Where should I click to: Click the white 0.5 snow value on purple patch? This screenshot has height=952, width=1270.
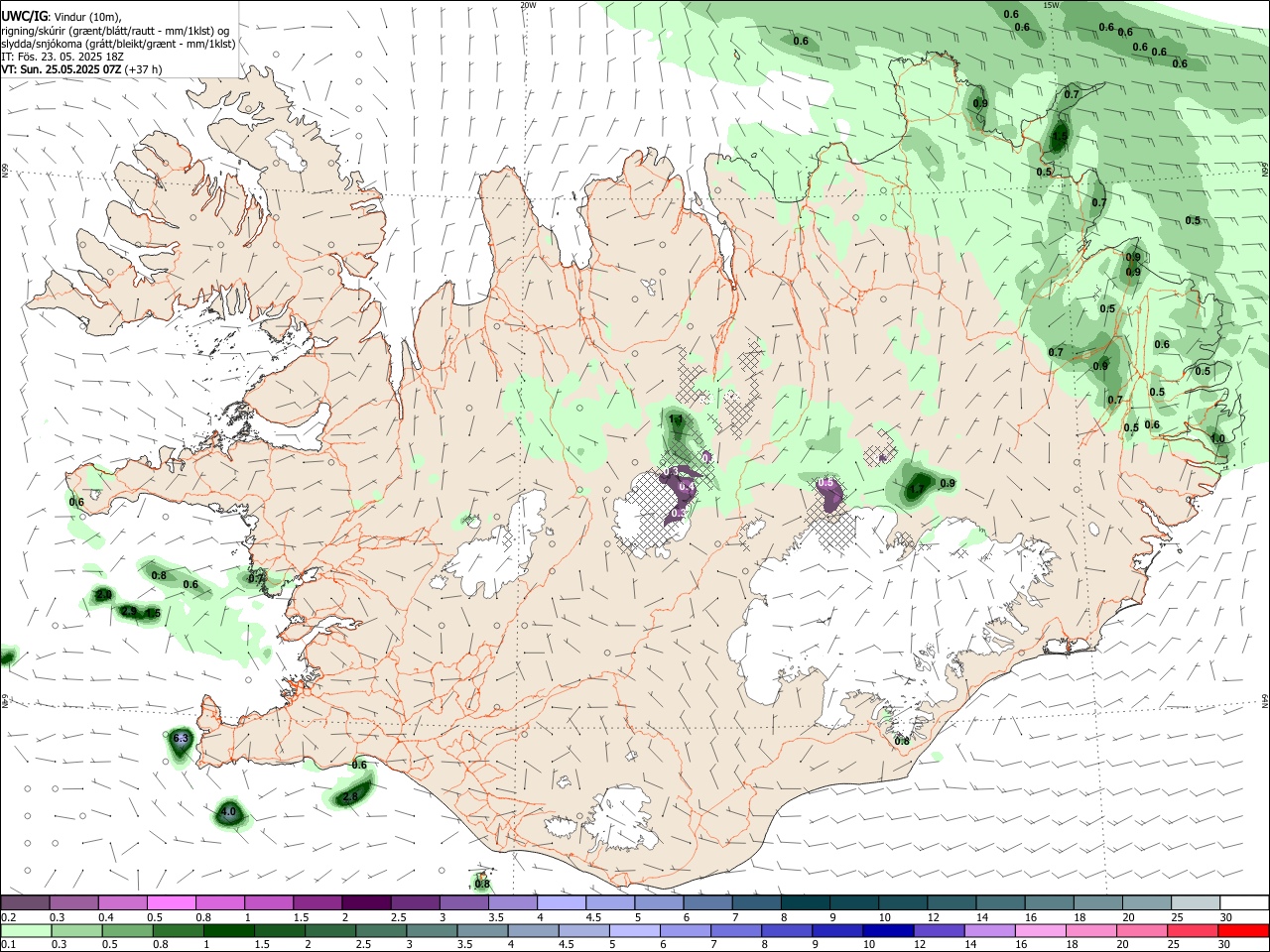[x=825, y=483]
